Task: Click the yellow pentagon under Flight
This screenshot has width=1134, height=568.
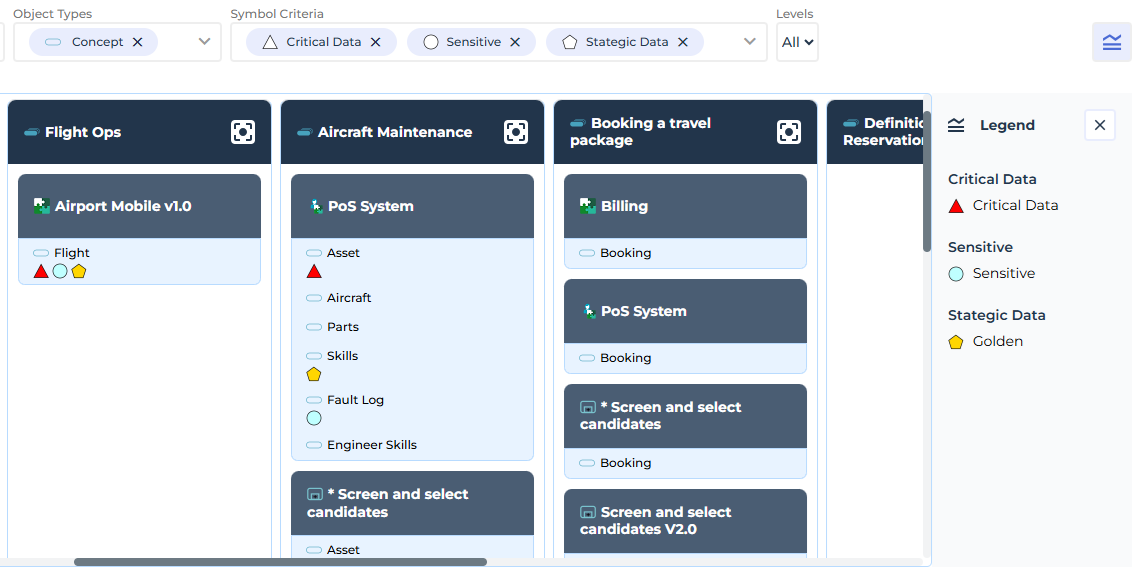Action: click(79, 271)
